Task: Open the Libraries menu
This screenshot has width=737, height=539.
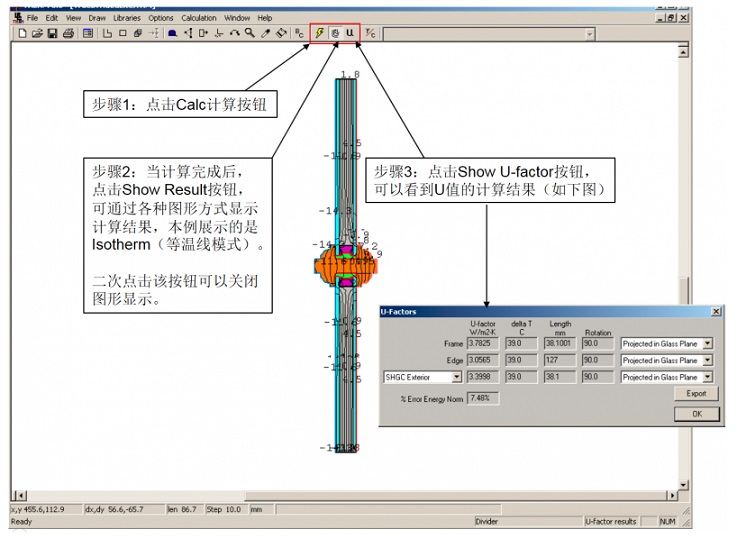Action: [127, 18]
